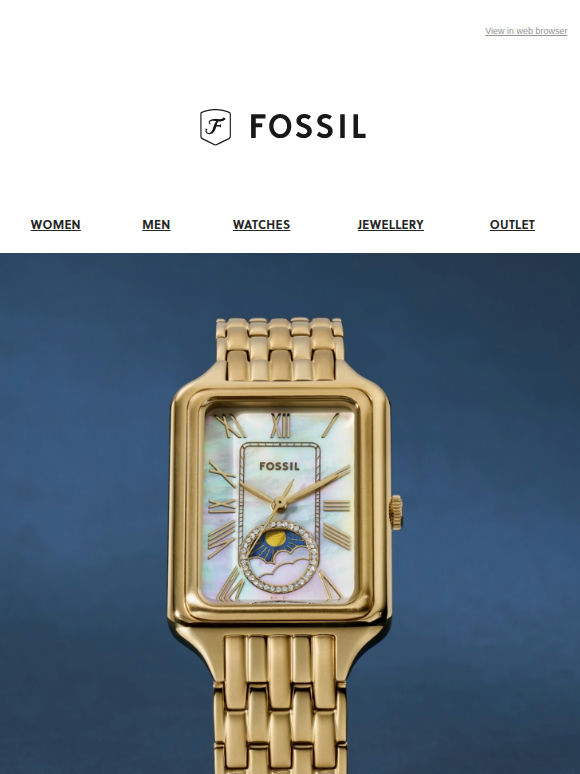This screenshot has height=774, width=580.
Task: Click the Roman numeral III marker
Action: point(338,505)
